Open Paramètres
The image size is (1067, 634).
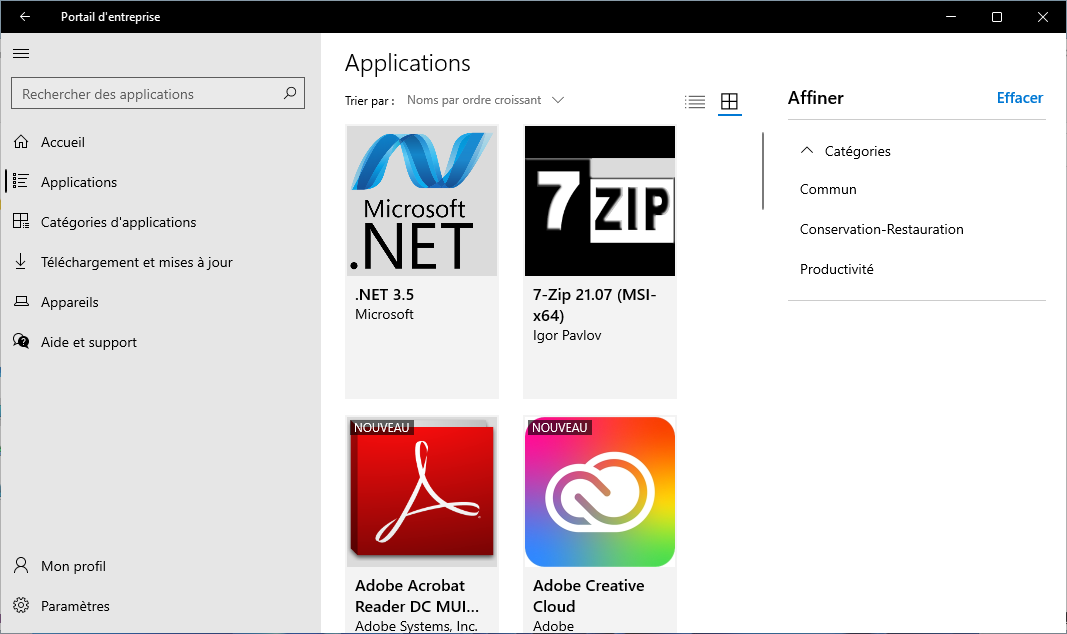75,606
